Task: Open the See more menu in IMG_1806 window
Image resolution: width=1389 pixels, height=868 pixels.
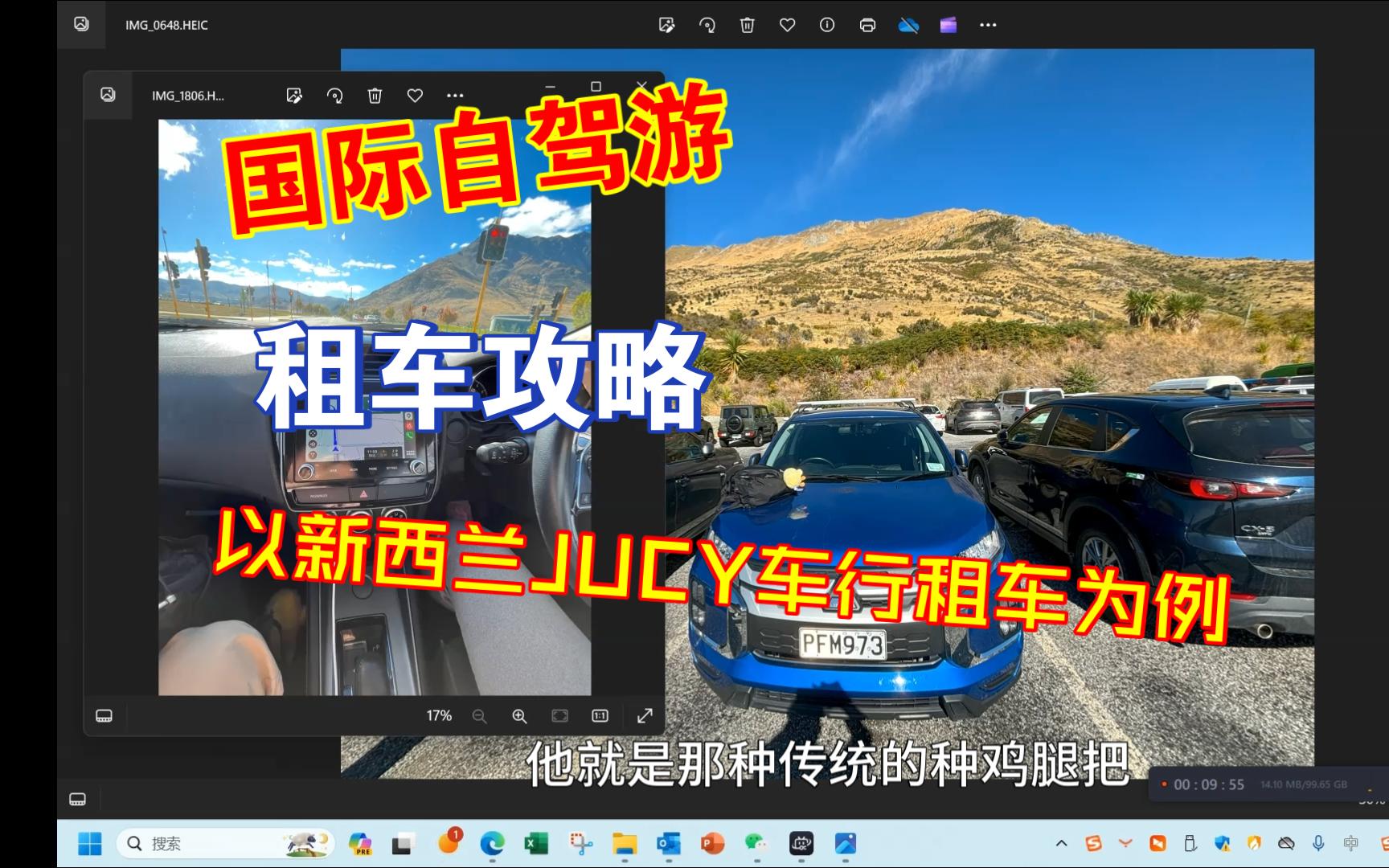Action: pyautogui.click(x=455, y=96)
